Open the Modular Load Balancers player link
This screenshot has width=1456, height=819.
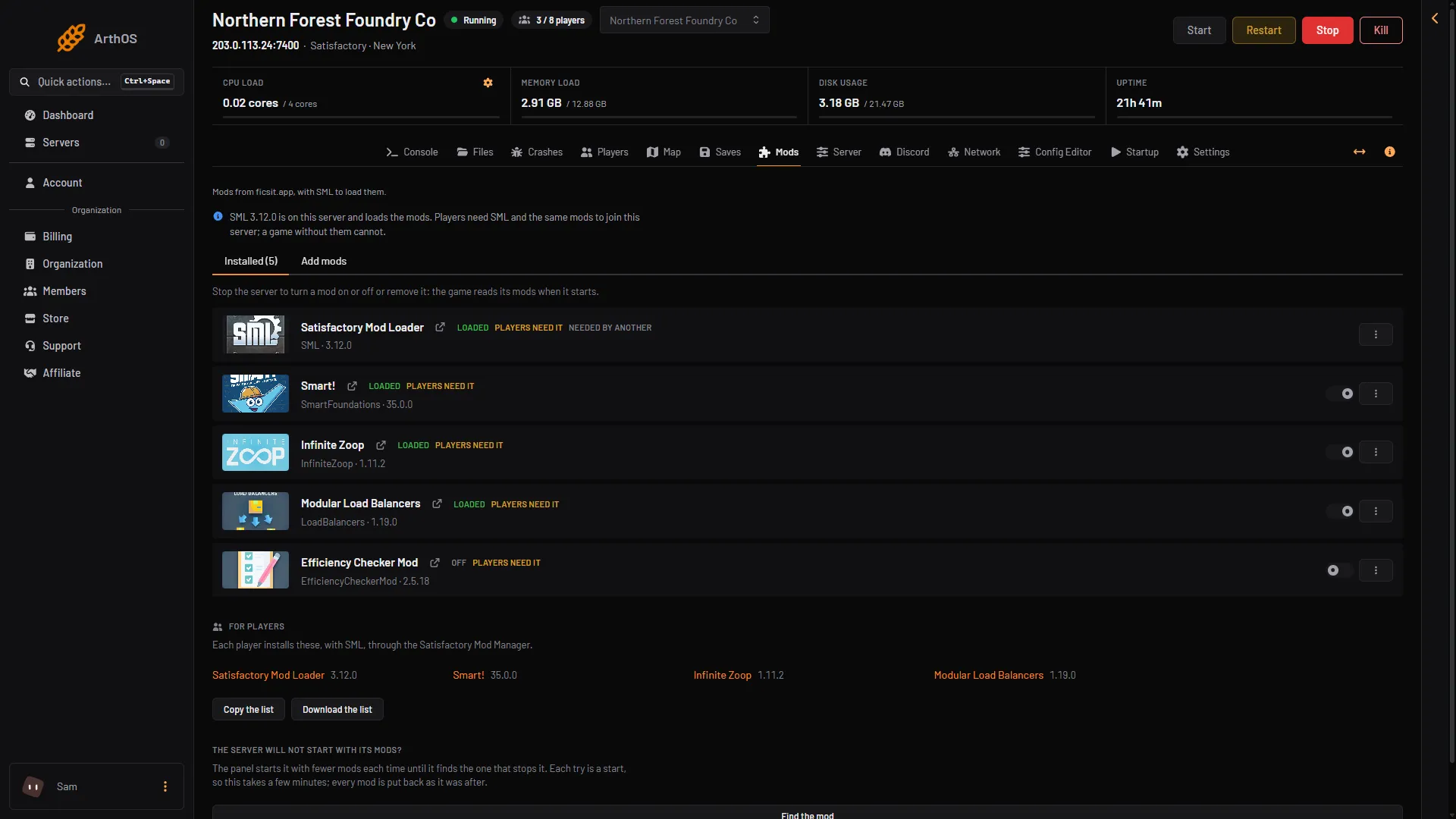coord(988,675)
